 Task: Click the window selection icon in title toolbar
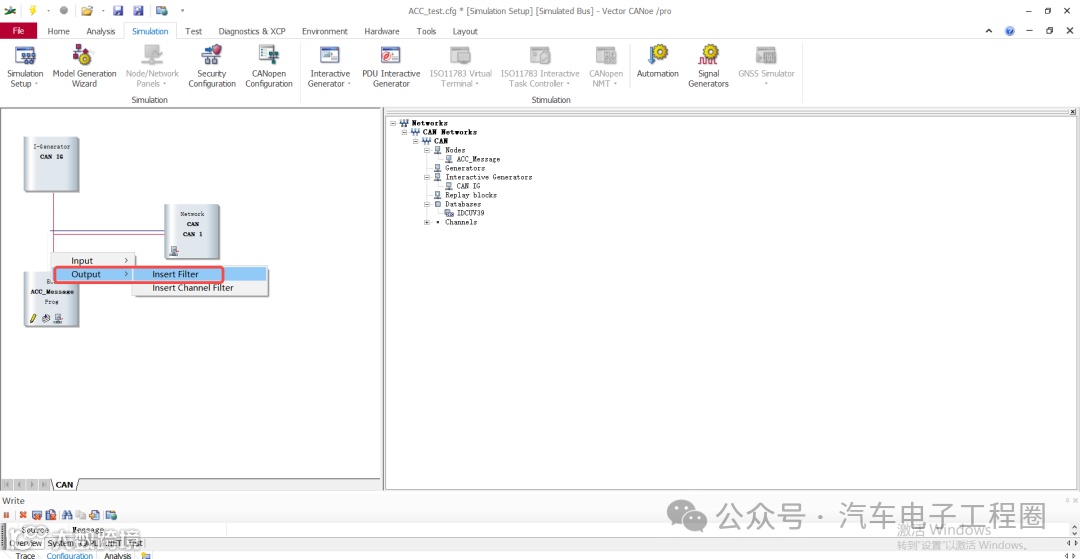[x=161, y=10]
